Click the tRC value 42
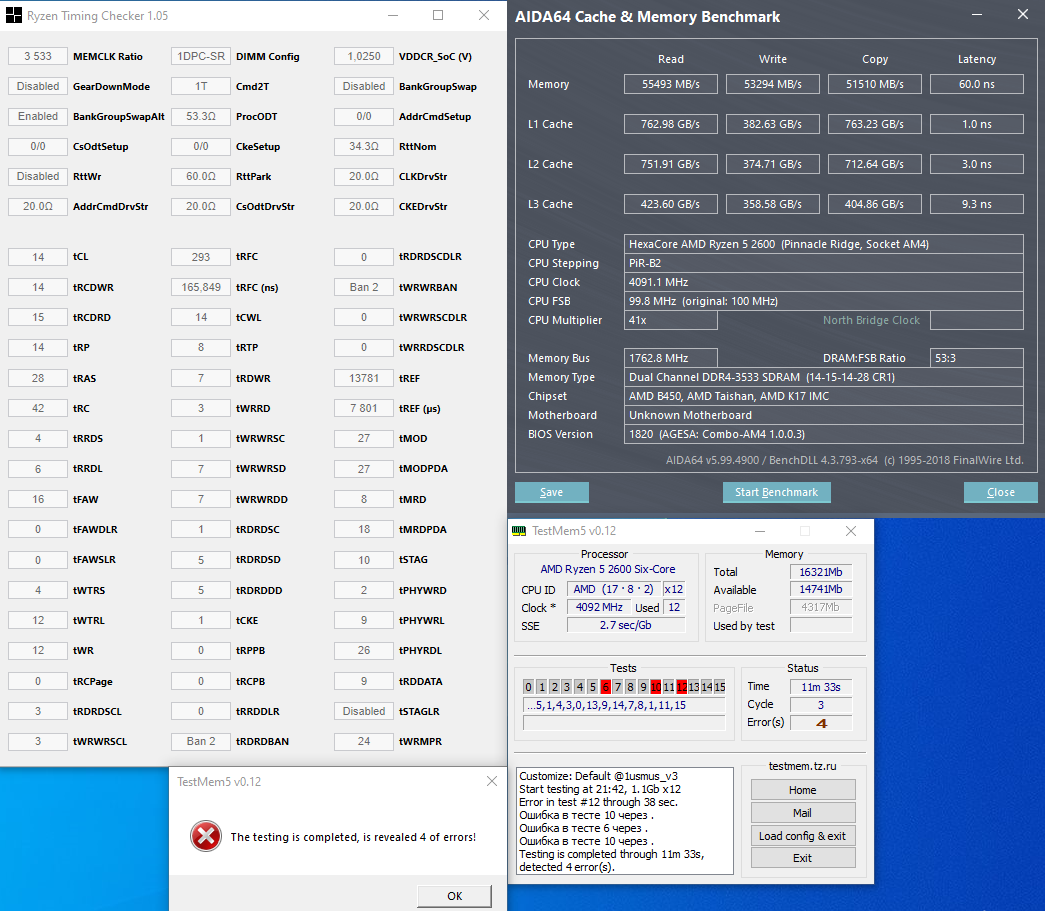 pos(38,408)
